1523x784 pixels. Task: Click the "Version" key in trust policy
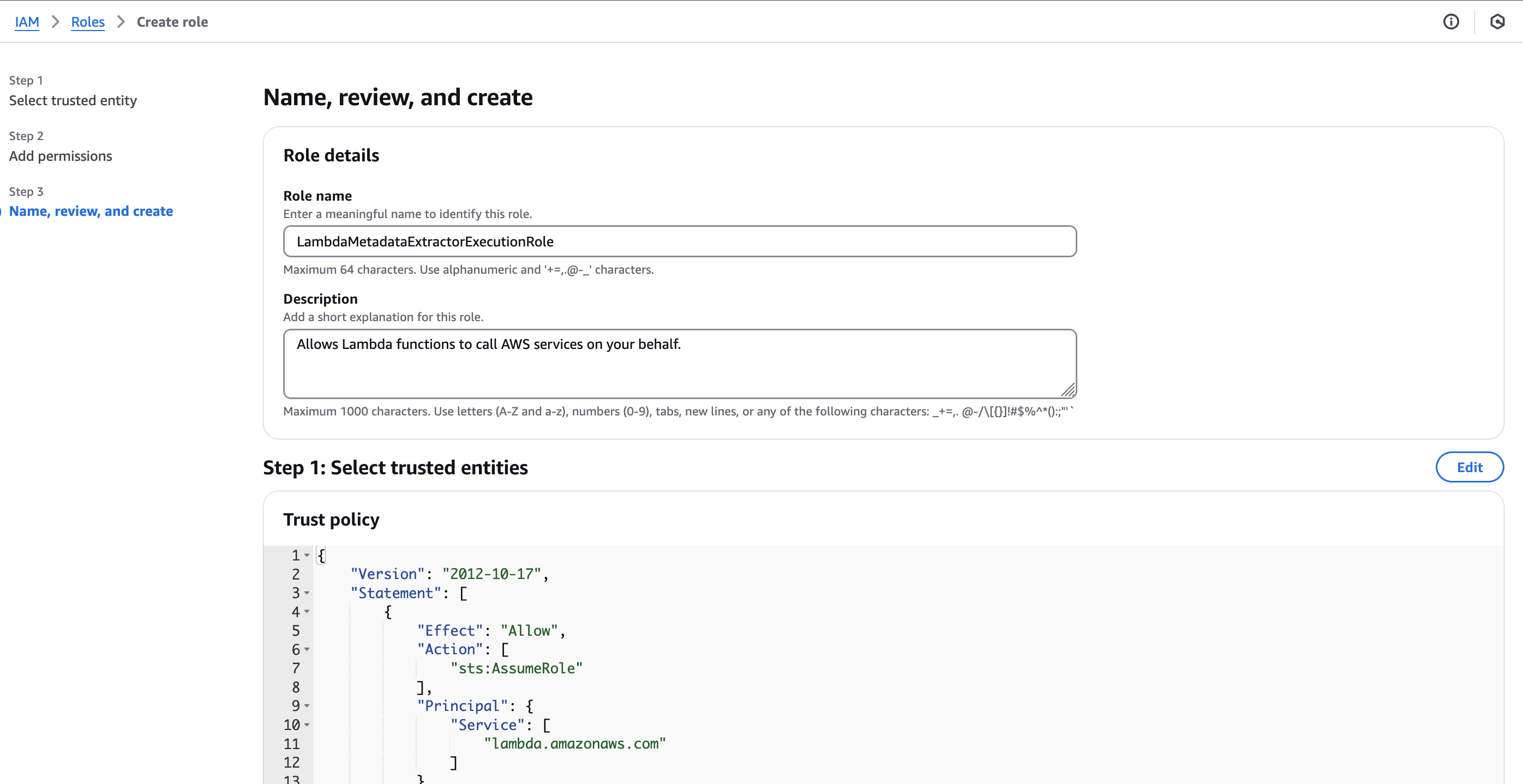point(387,574)
